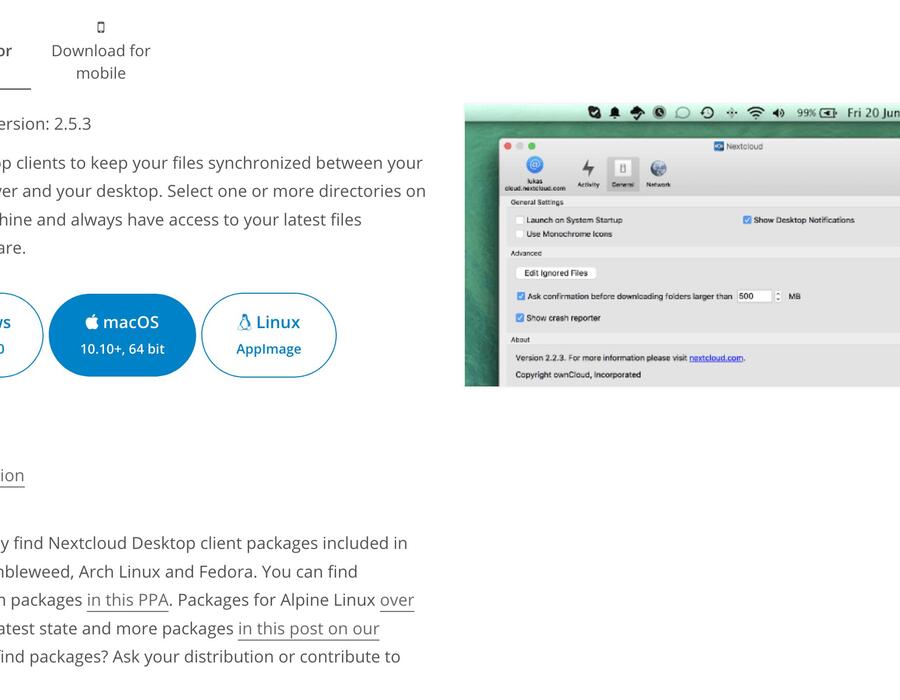900x700 pixels.
Task: Follow the 'over' link after Alpine Linux
Action: [397, 600]
